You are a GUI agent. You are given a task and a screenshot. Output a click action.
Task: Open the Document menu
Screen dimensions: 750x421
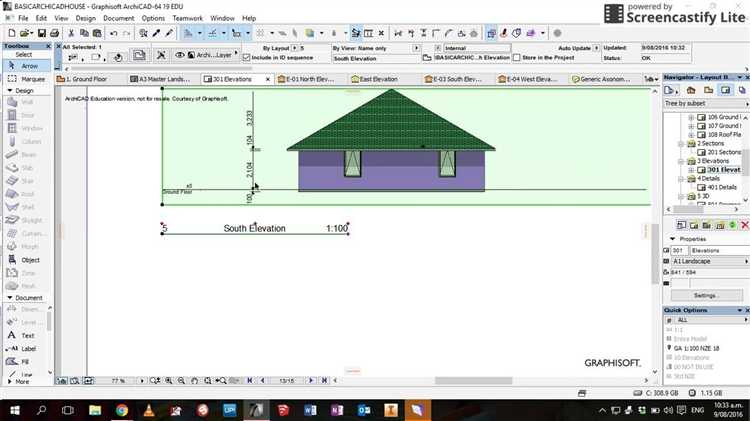(119, 18)
